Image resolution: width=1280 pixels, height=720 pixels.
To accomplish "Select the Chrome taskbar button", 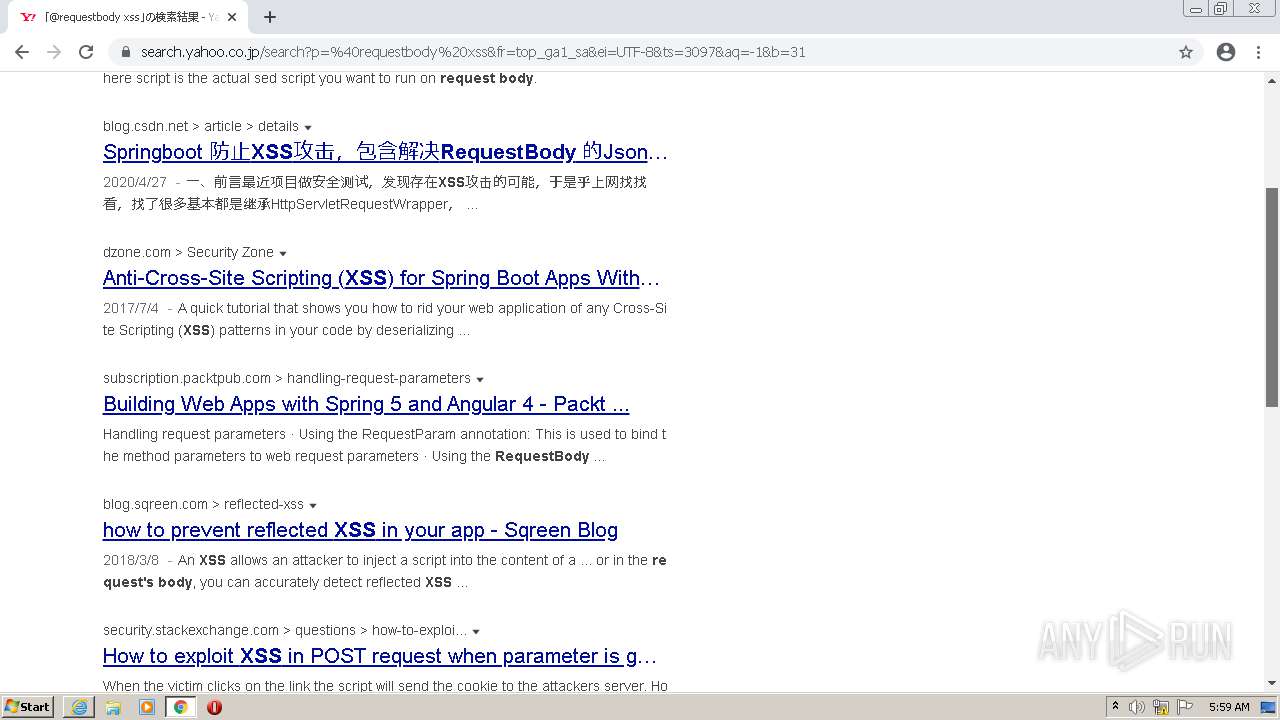I will 181,707.
